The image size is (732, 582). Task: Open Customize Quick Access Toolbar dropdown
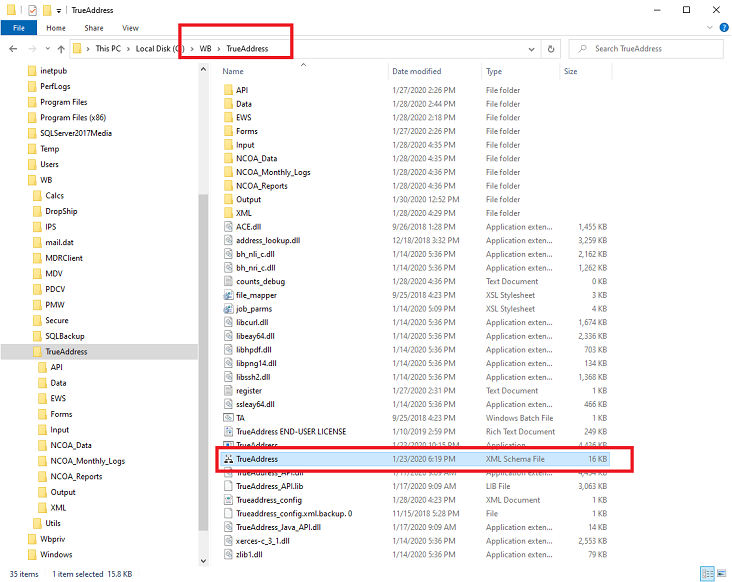click(x=59, y=10)
